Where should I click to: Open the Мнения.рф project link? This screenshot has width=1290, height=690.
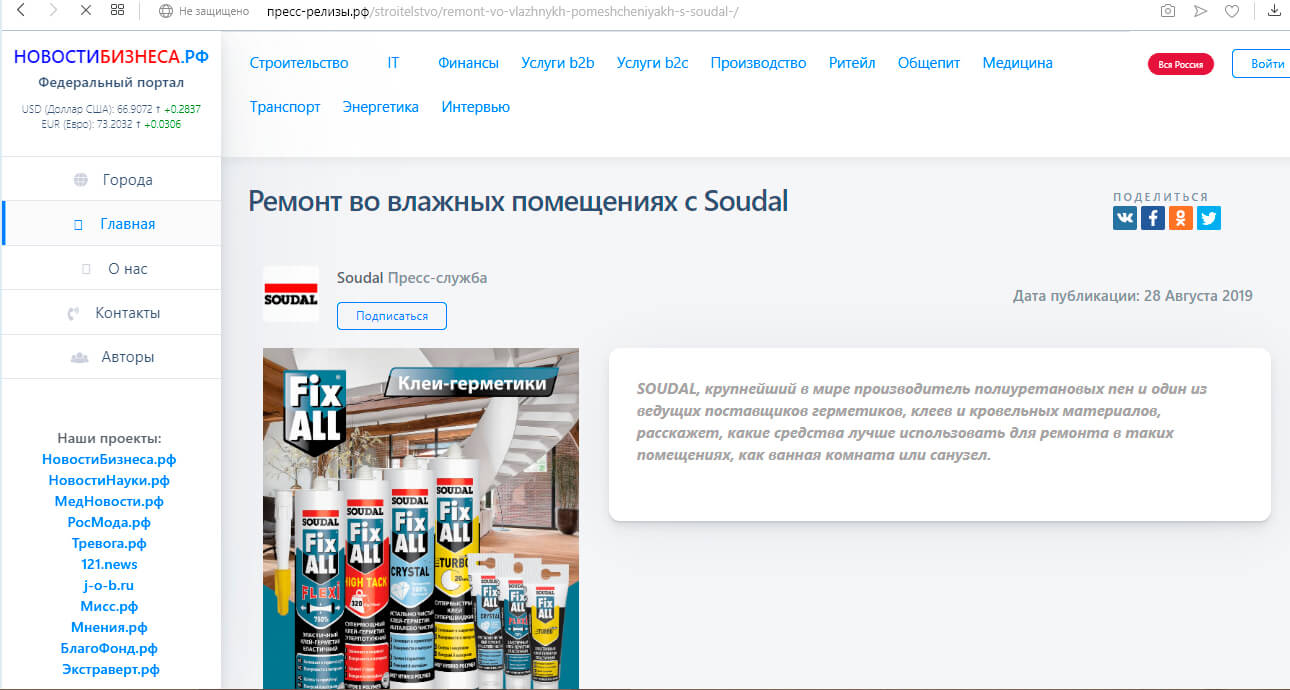tap(109, 627)
